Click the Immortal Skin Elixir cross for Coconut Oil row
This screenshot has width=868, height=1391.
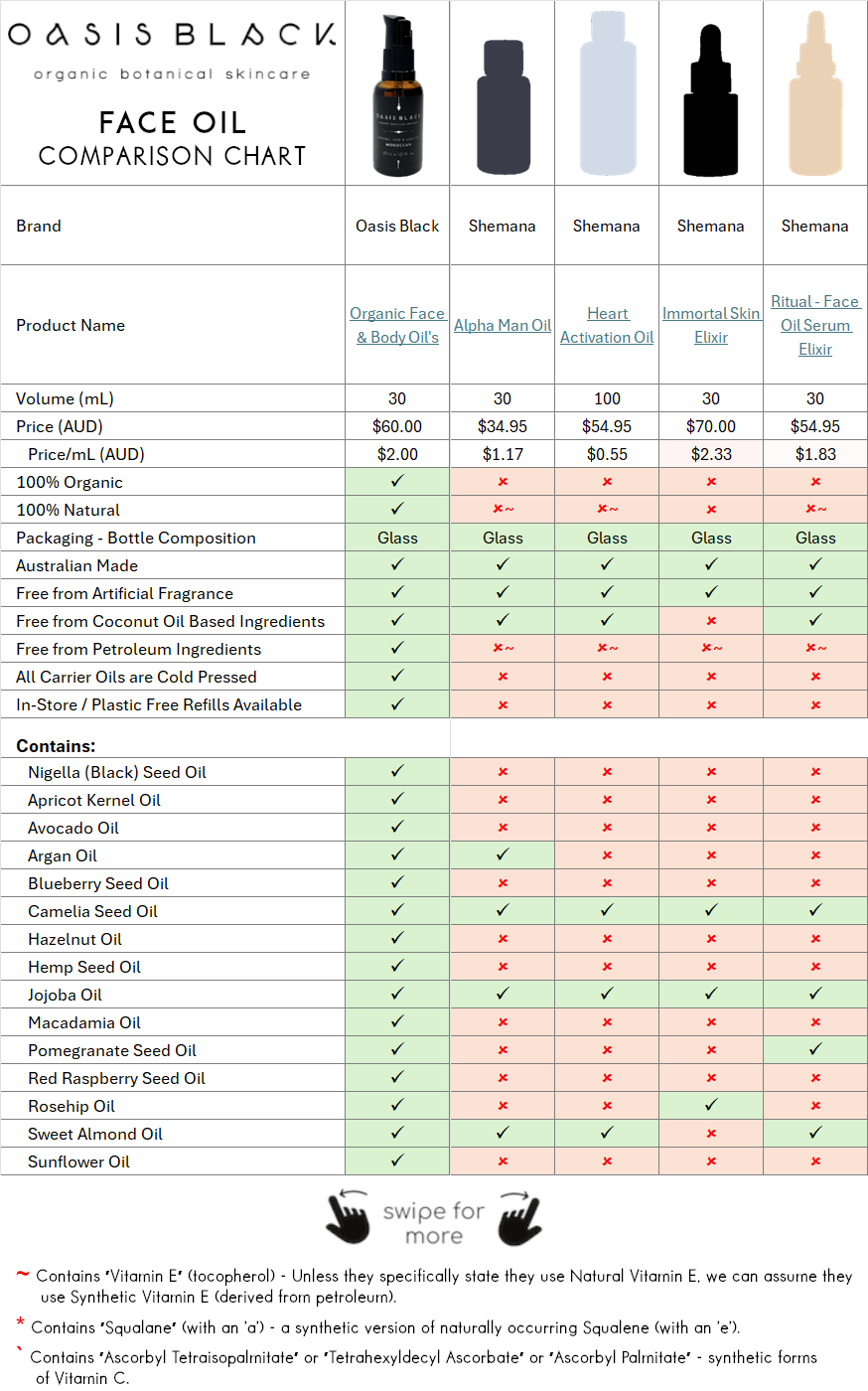coord(711,621)
